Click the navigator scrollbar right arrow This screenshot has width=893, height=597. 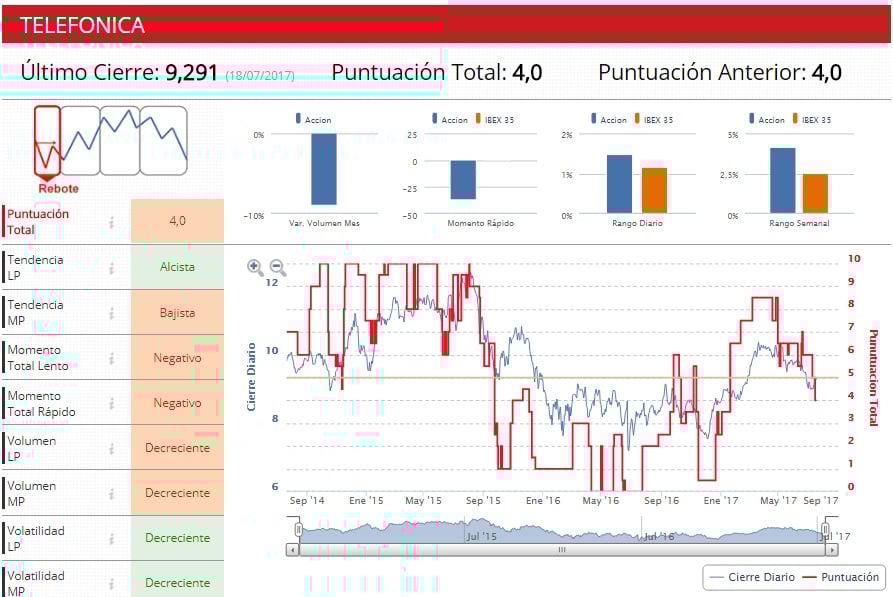pyautogui.click(x=832, y=550)
